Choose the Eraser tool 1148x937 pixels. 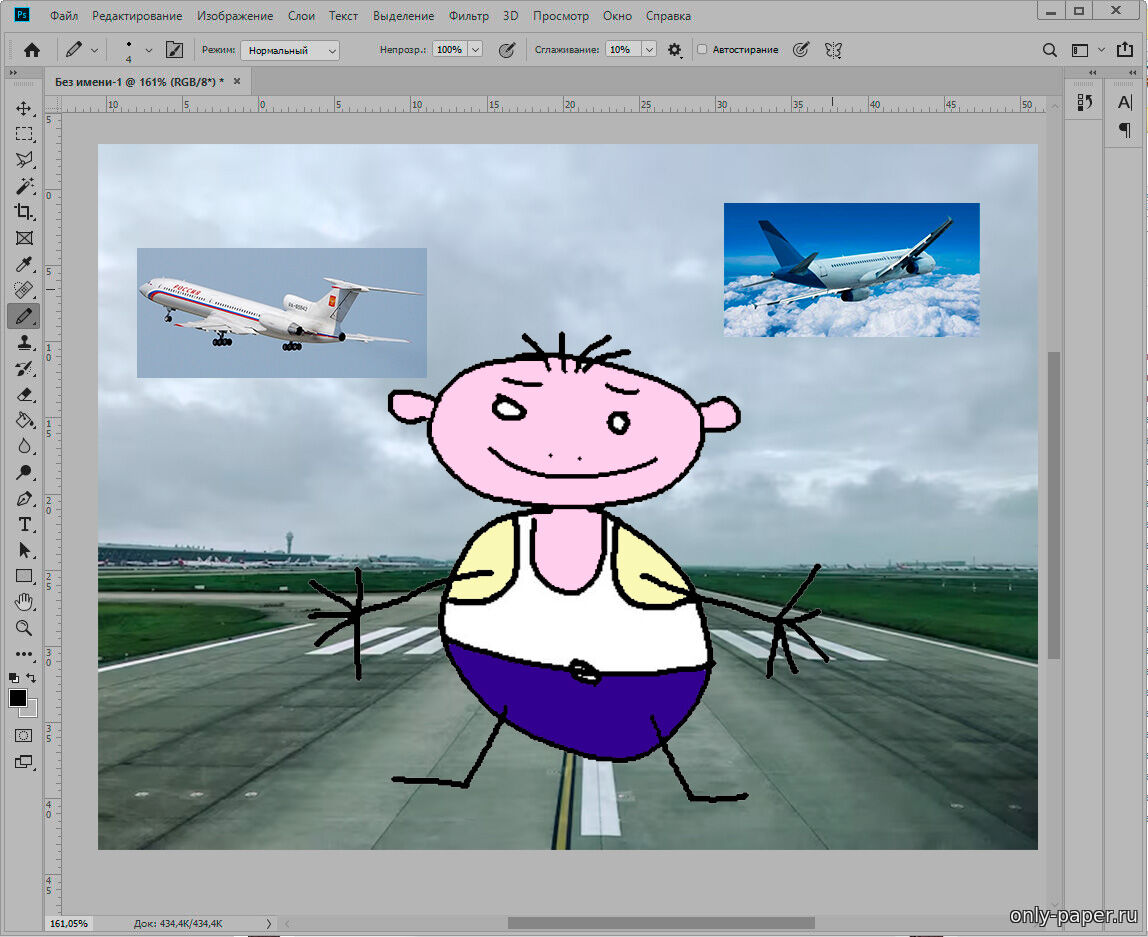(24, 394)
